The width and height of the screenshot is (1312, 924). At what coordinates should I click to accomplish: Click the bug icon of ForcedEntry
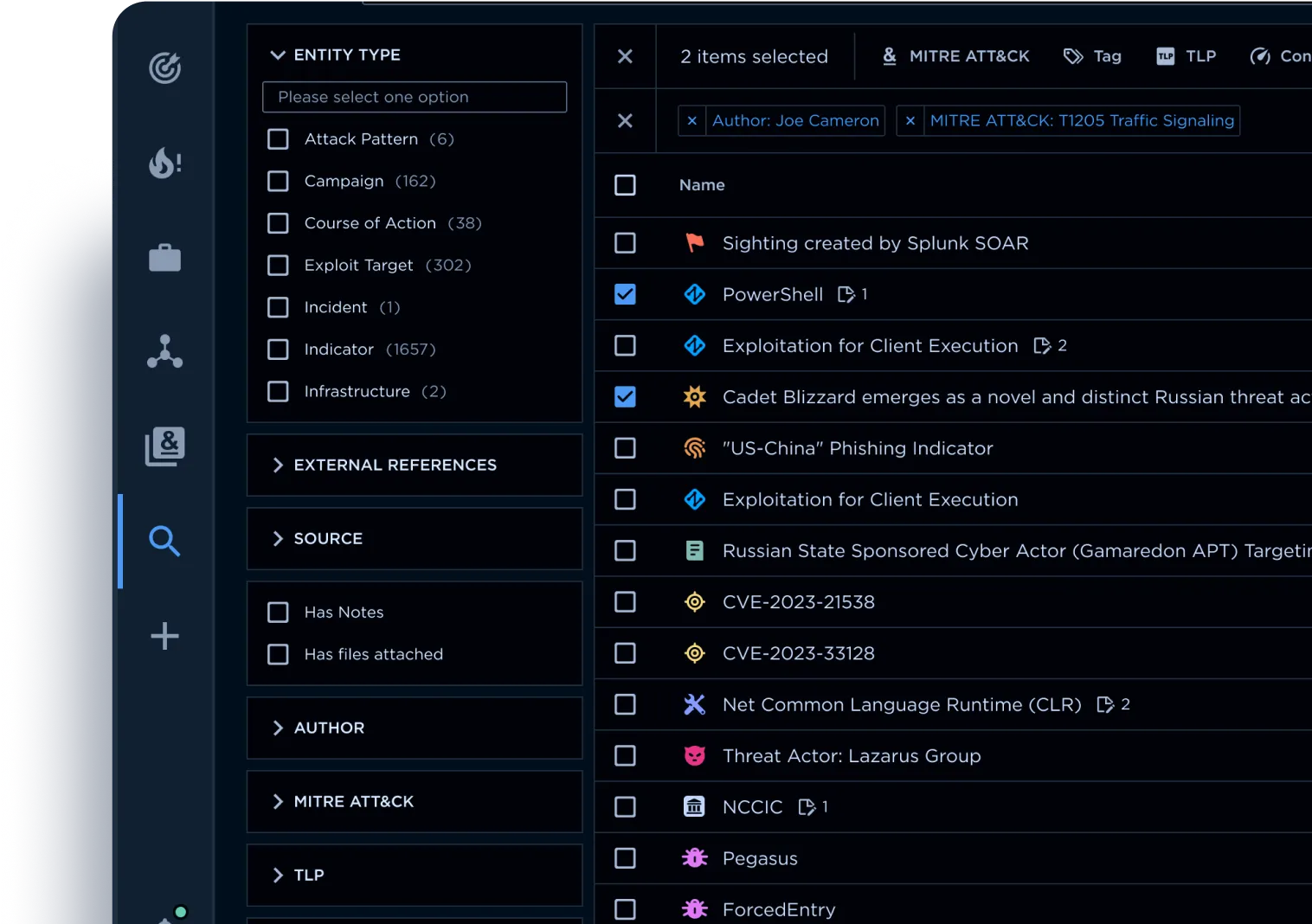[694, 909]
